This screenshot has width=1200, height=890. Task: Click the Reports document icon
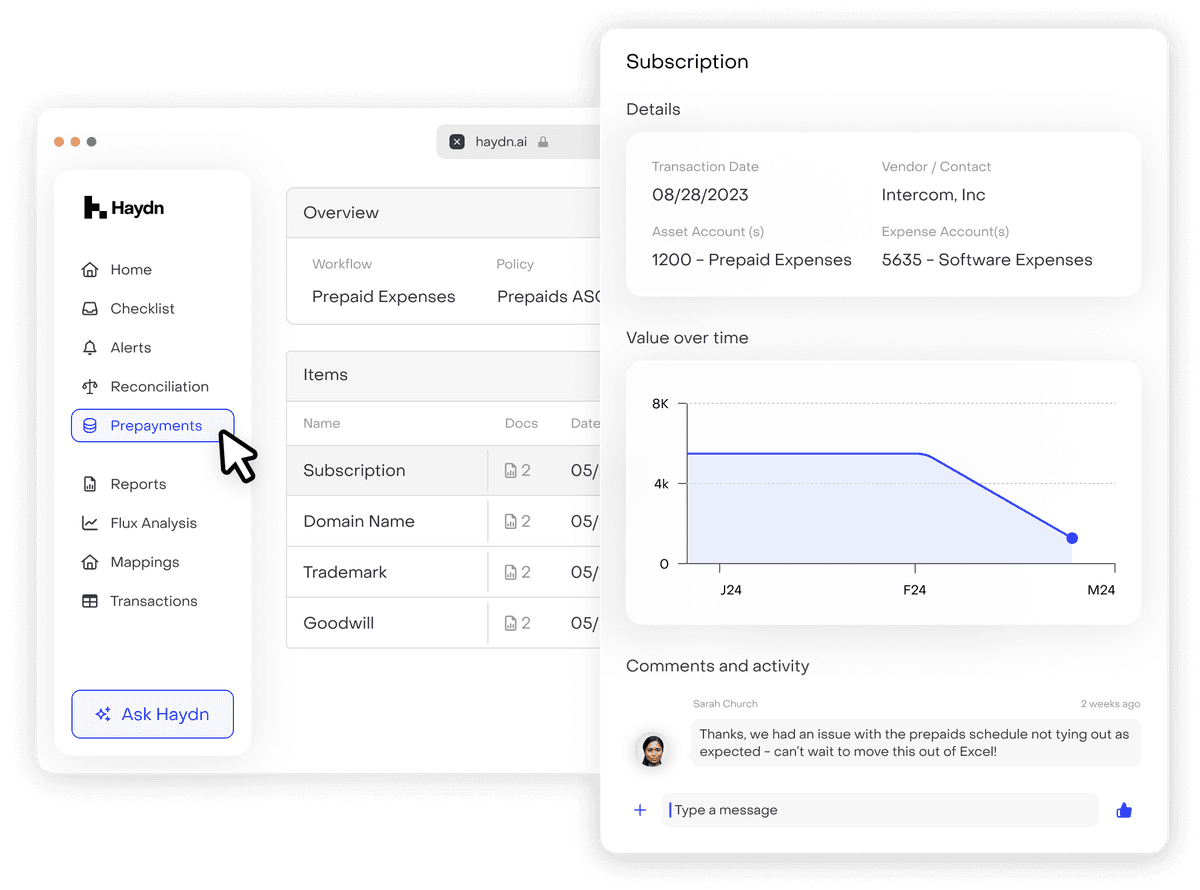click(90, 485)
